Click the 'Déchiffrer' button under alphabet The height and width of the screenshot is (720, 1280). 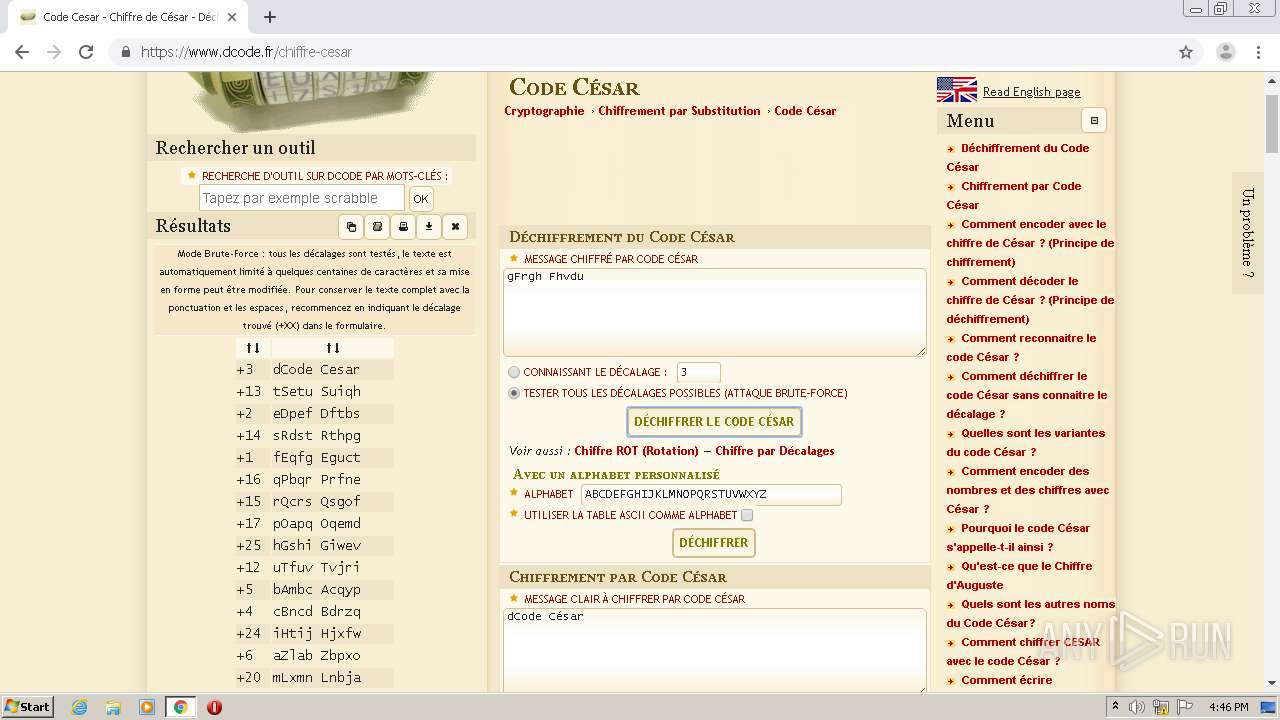(714, 543)
